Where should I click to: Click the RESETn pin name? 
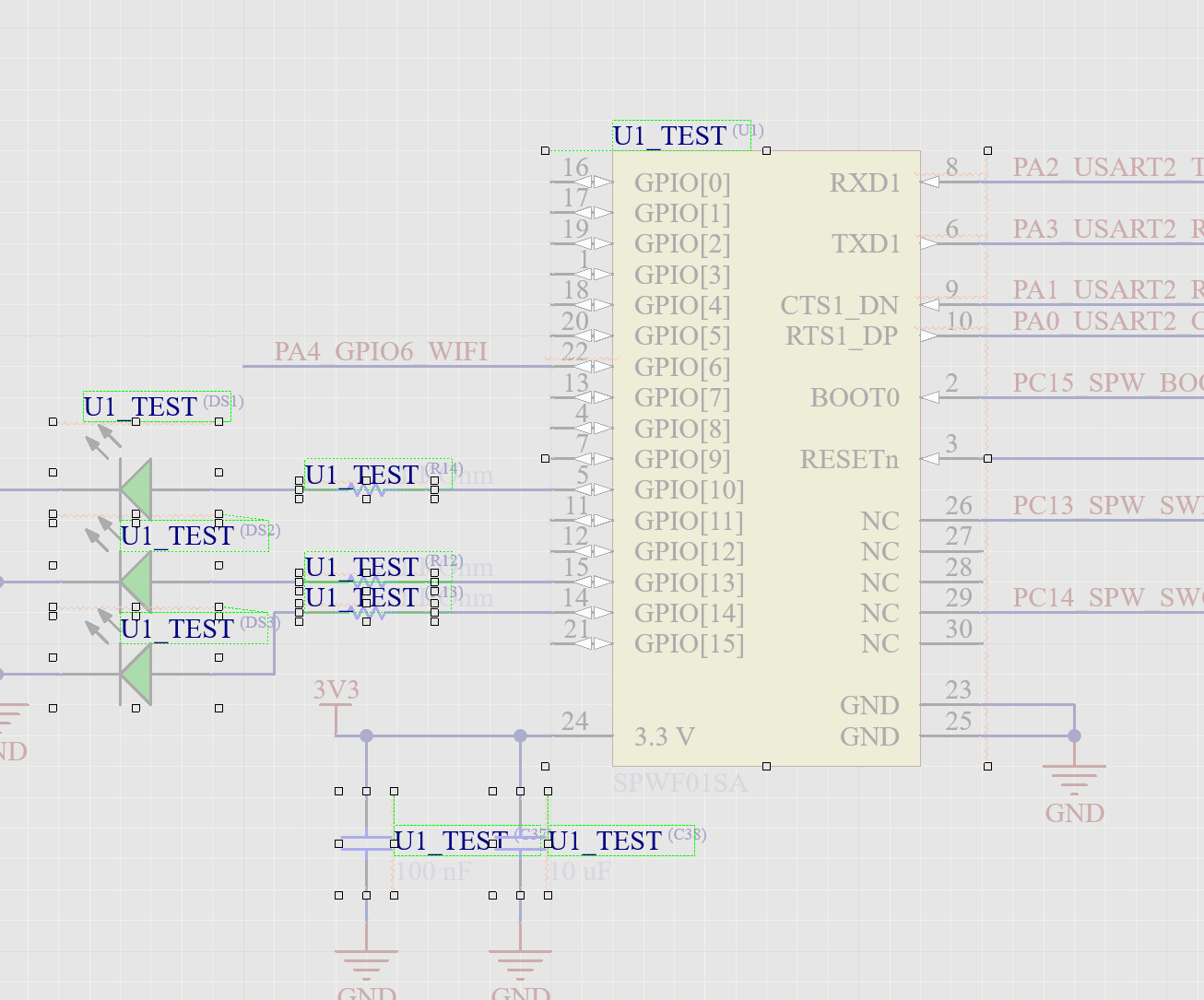(x=849, y=460)
